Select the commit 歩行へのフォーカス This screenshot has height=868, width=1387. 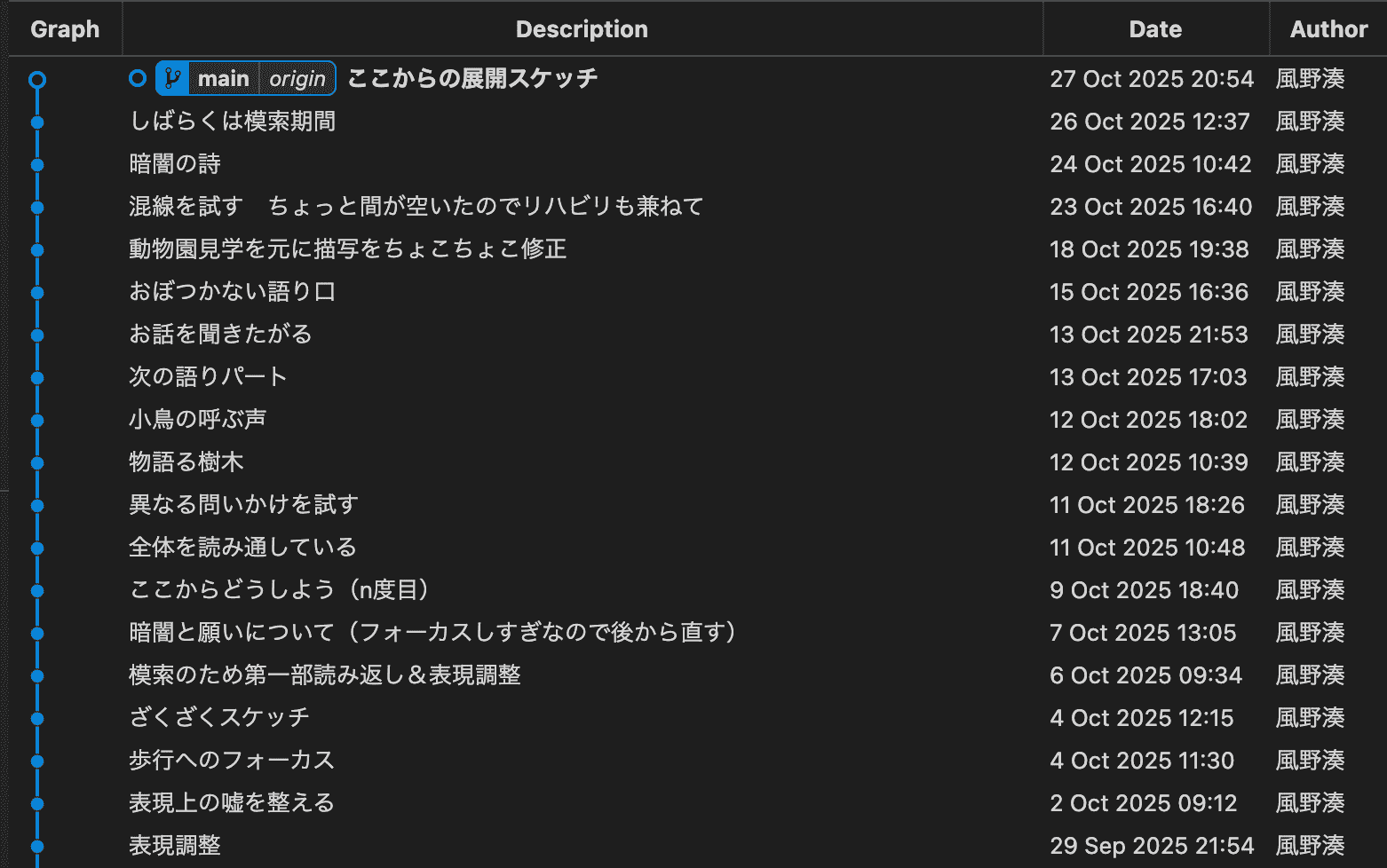(x=232, y=760)
